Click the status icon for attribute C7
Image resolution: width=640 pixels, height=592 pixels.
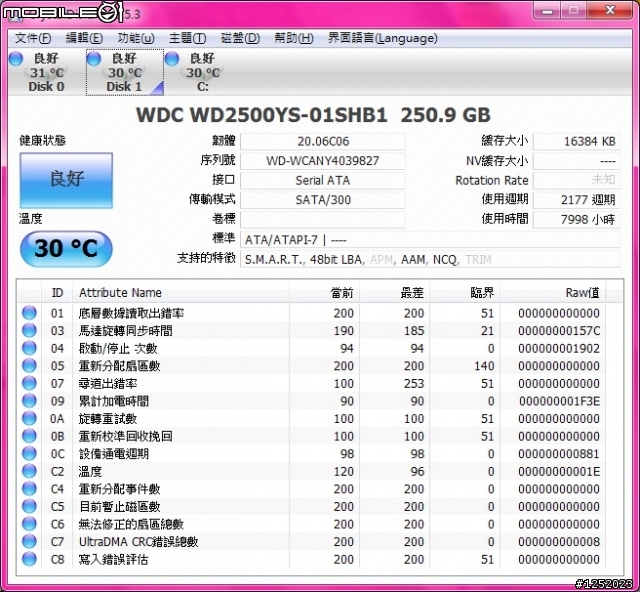[x=29, y=541]
